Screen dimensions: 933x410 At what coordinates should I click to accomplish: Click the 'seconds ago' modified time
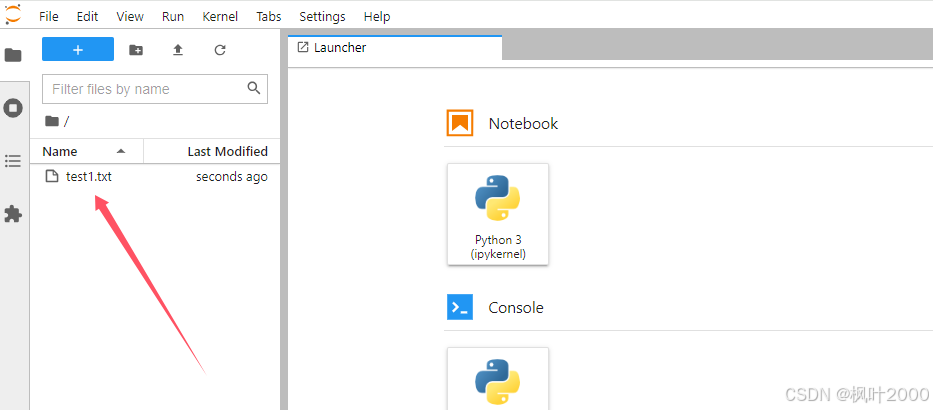(231, 177)
